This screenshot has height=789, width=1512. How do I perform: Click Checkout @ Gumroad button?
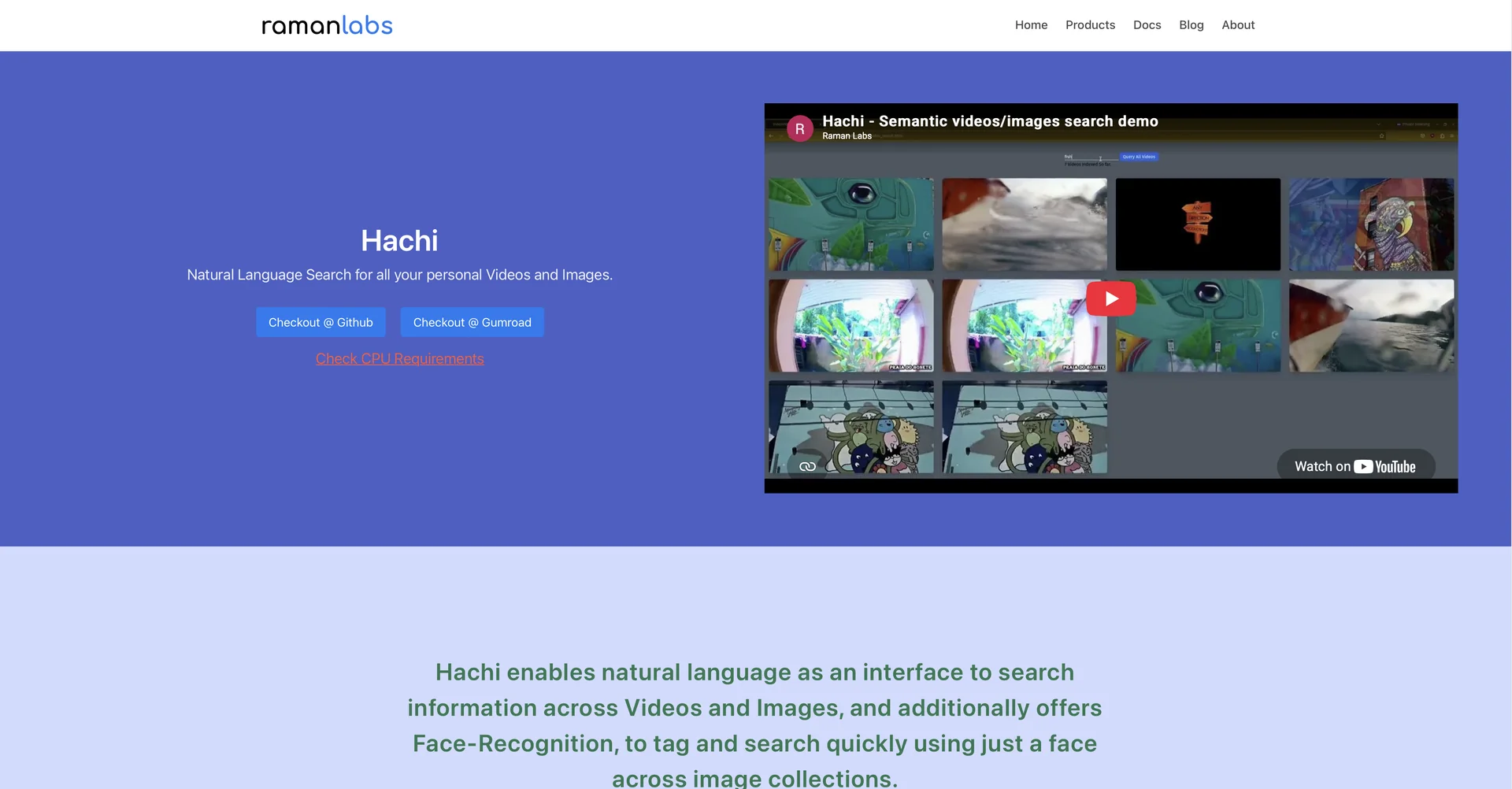472,322
